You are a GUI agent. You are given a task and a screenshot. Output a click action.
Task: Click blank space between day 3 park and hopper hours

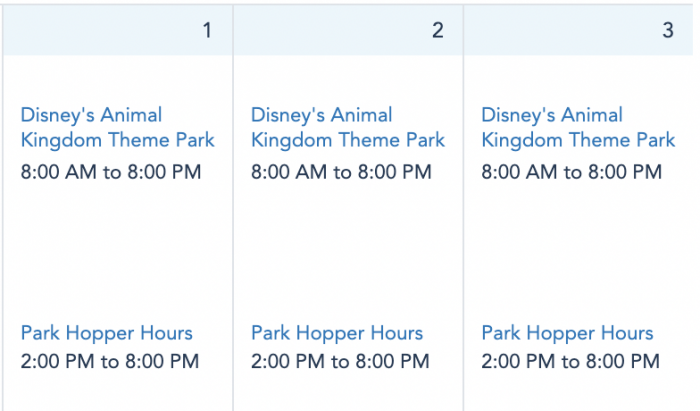coord(579,252)
